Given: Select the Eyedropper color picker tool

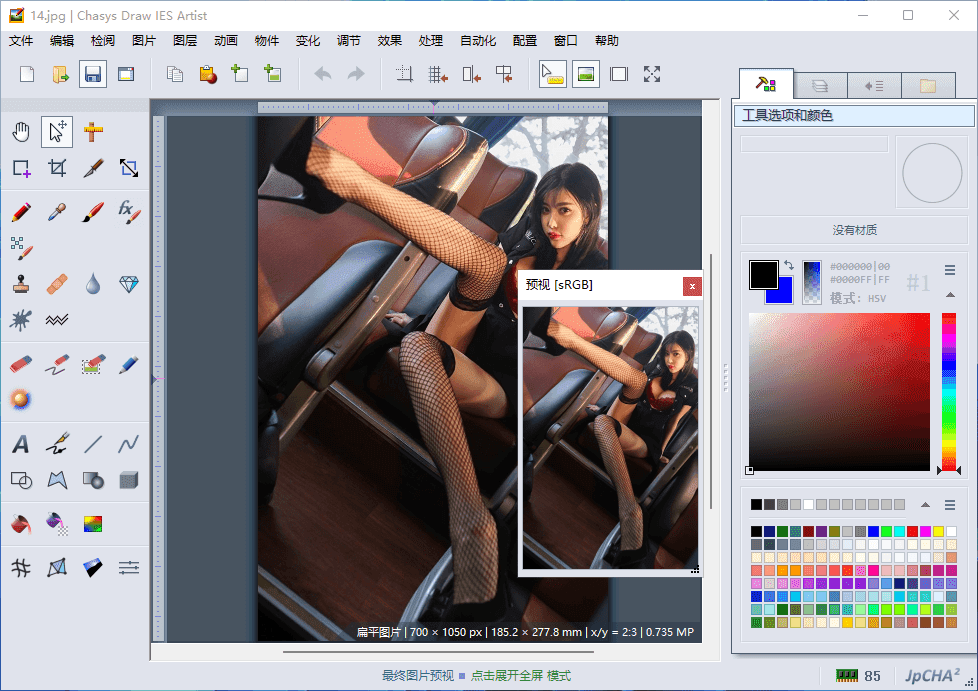Looking at the screenshot, I should tap(56, 212).
